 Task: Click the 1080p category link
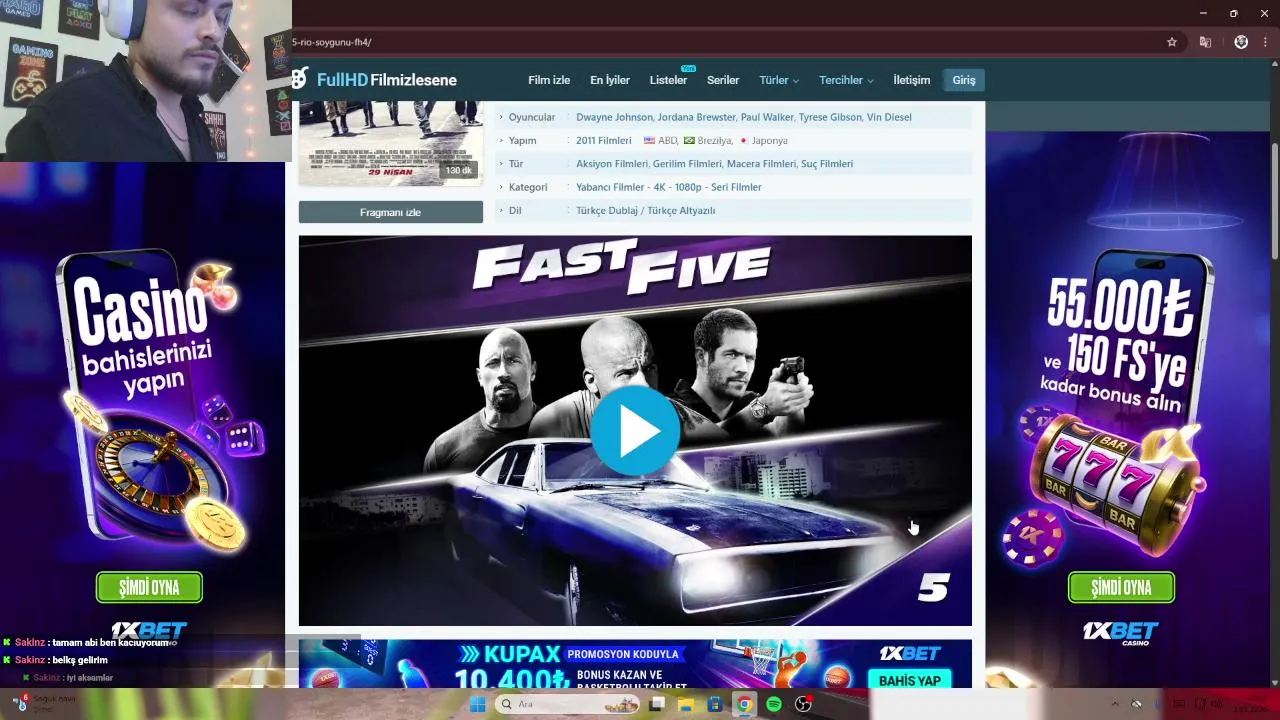pos(688,187)
